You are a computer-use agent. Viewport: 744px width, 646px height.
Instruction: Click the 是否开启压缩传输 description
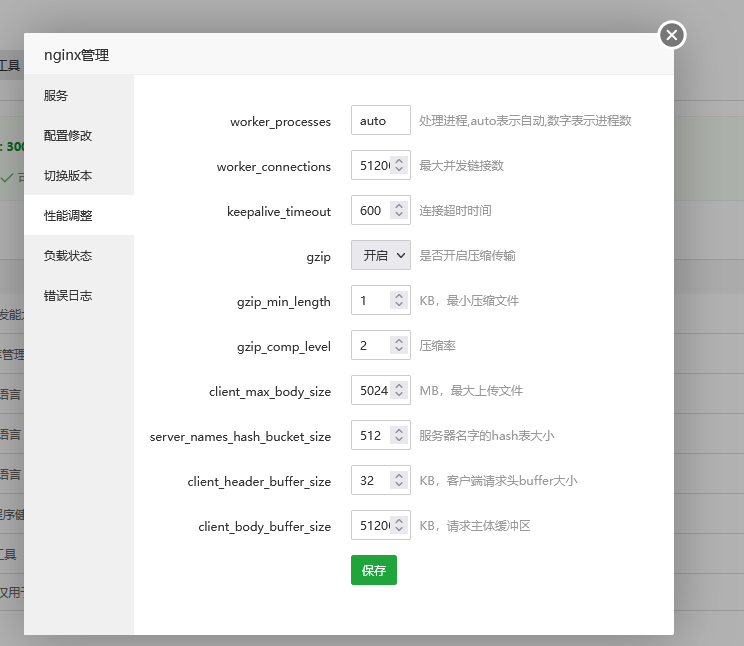(467, 256)
